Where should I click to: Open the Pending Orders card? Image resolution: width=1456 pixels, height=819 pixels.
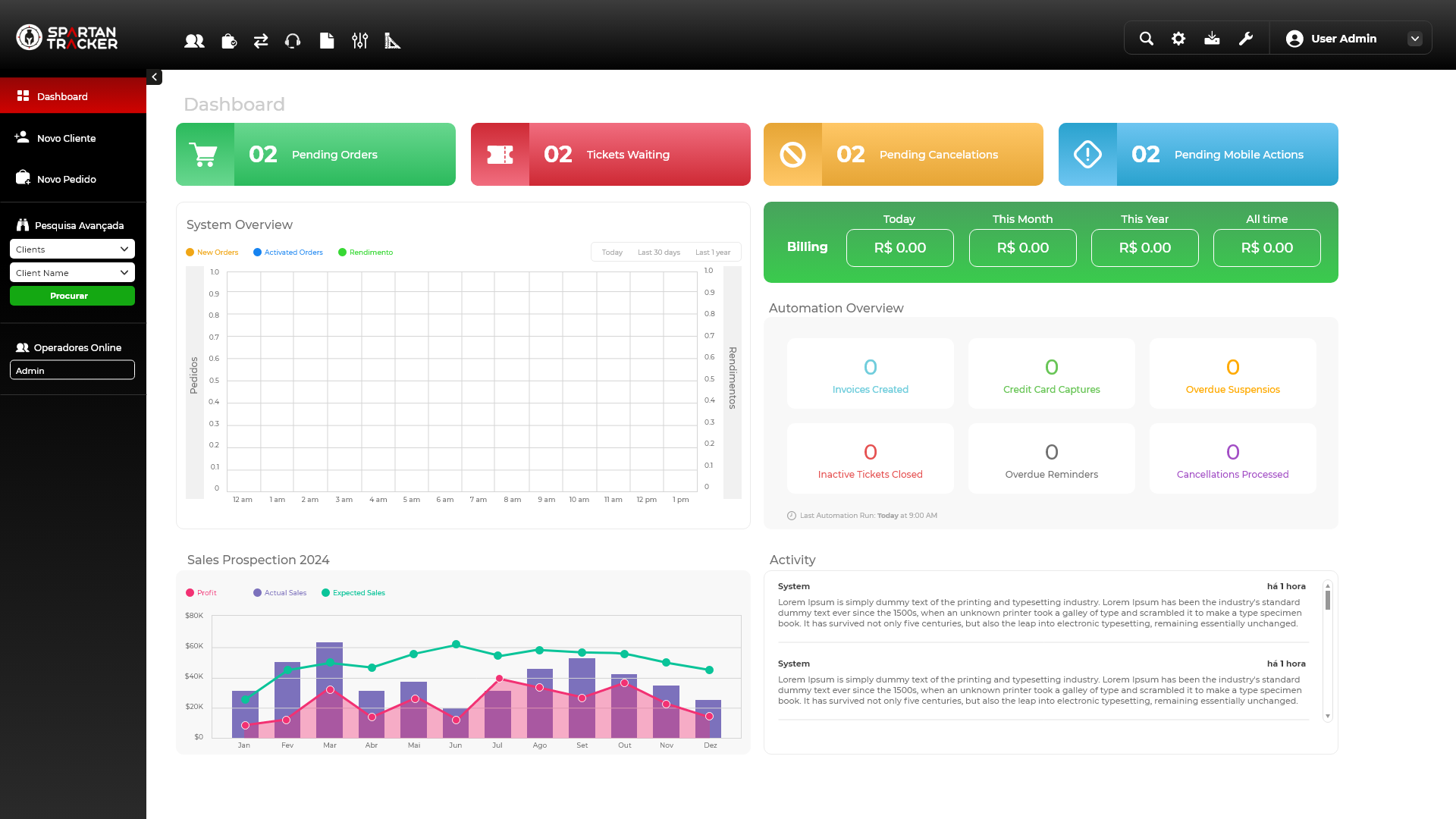coord(315,155)
